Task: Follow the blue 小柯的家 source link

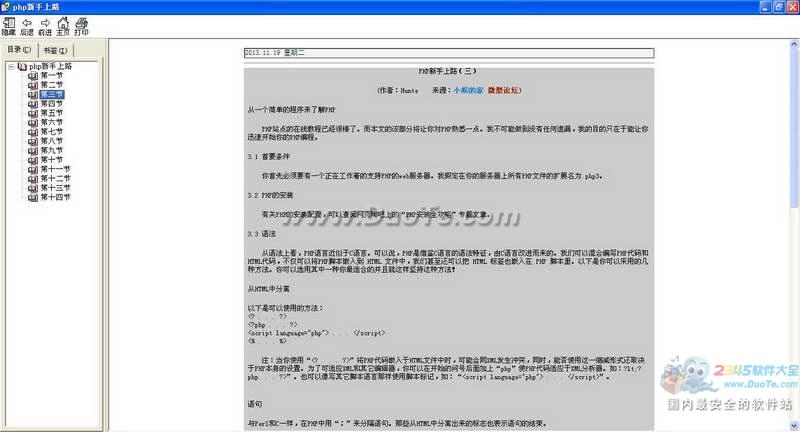Action: pos(468,90)
